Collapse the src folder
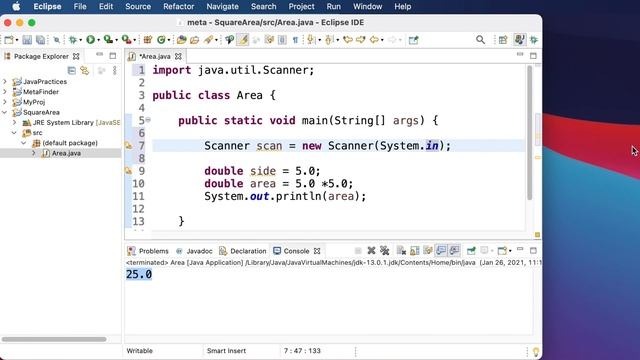The height and width of the screenshot is (360, 640). click(14, 132)
